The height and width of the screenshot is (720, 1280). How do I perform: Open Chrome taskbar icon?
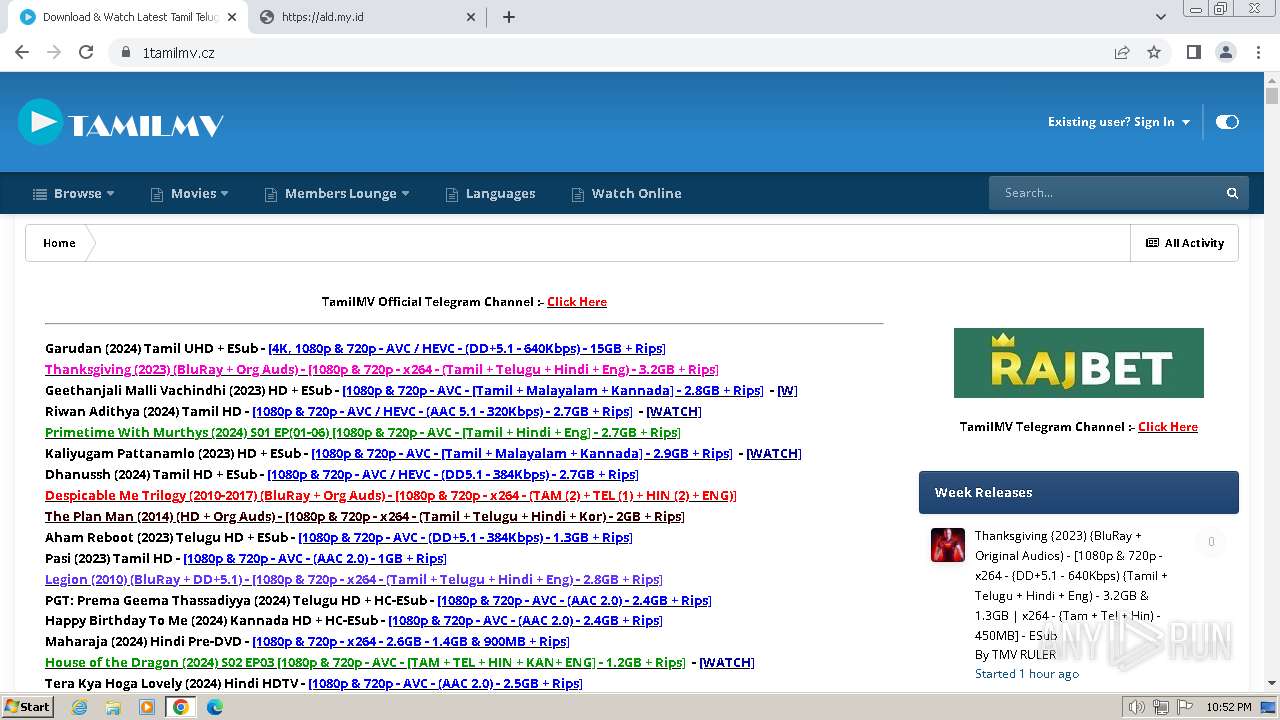tap(181, 707)
